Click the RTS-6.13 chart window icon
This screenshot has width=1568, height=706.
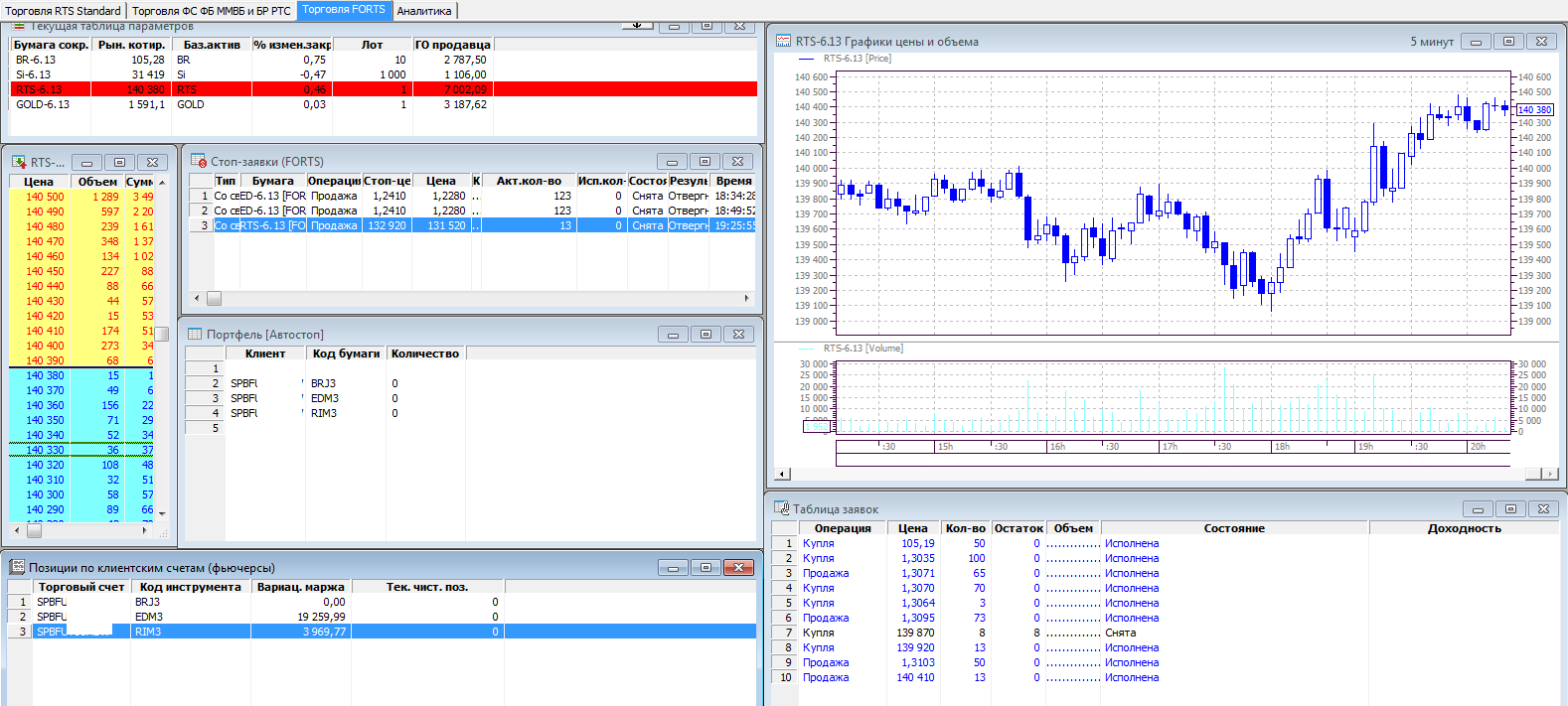(783, 41)
